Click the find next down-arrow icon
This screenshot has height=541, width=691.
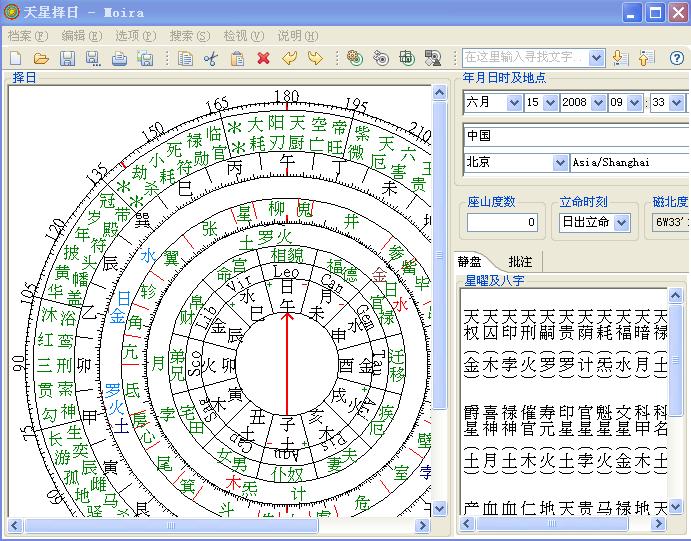pos(619,58)
